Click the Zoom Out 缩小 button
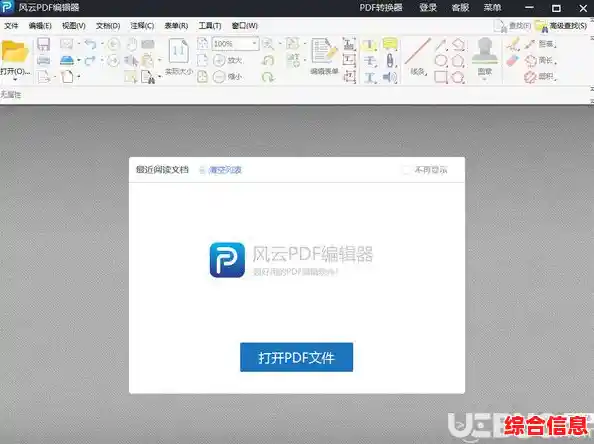 pyautogui.click(x=228, y=77)
